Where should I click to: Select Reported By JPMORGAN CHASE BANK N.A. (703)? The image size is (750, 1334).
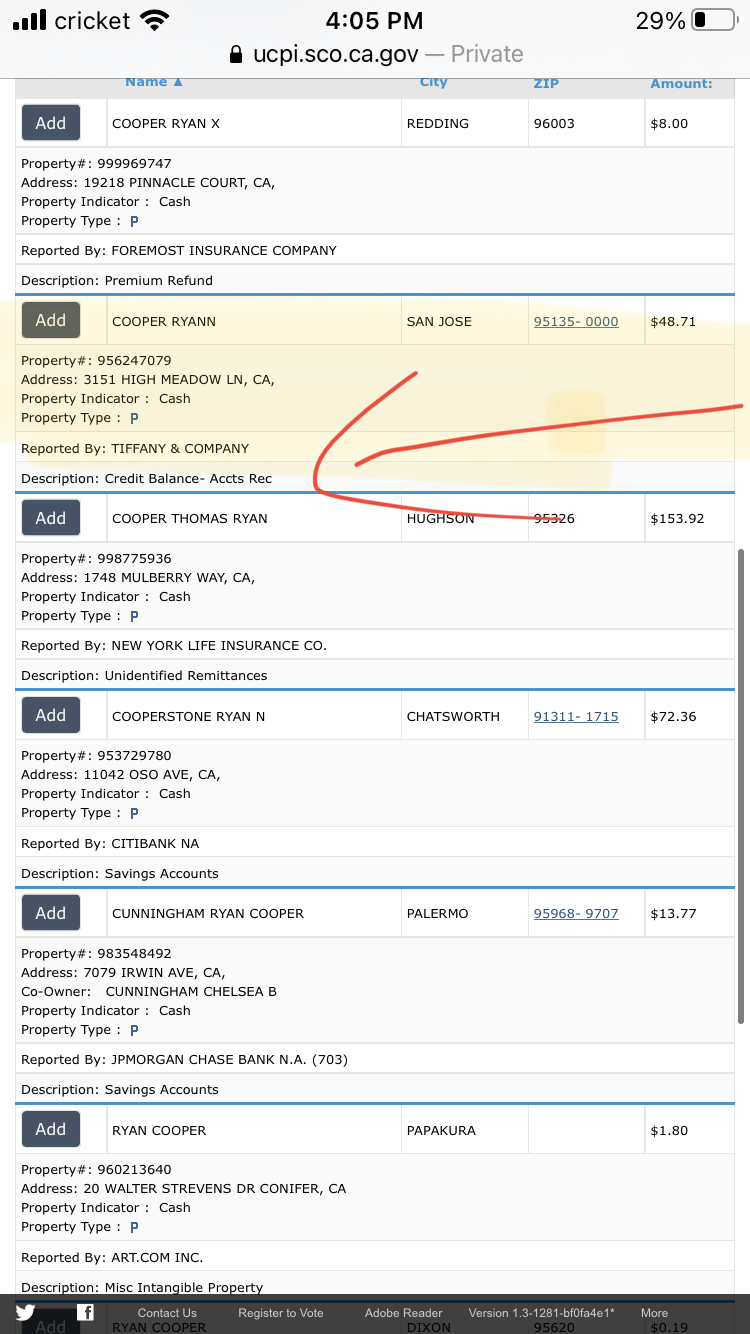(x=184, y=1059)
